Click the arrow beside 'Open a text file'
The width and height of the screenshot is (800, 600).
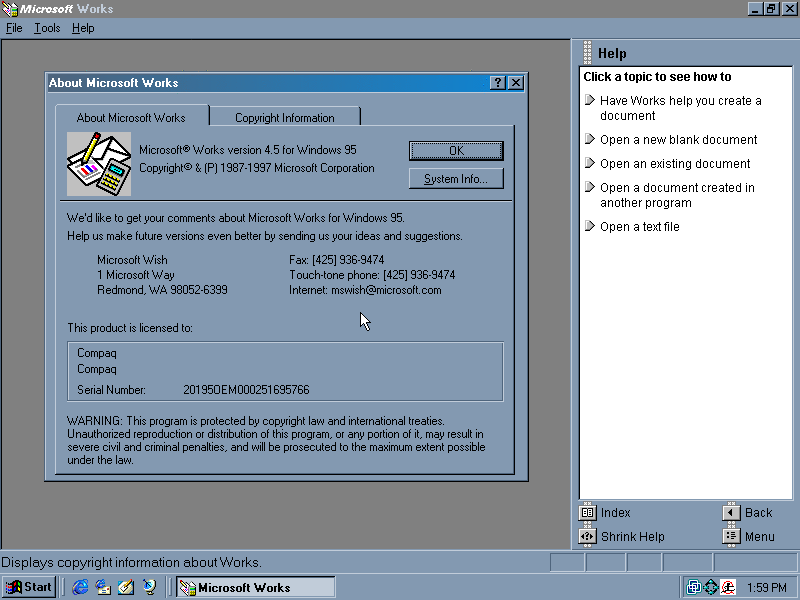[590, 226]
